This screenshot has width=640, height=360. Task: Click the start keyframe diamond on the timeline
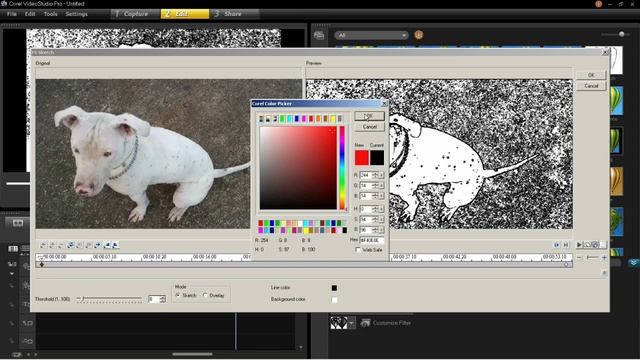point(42,264)
